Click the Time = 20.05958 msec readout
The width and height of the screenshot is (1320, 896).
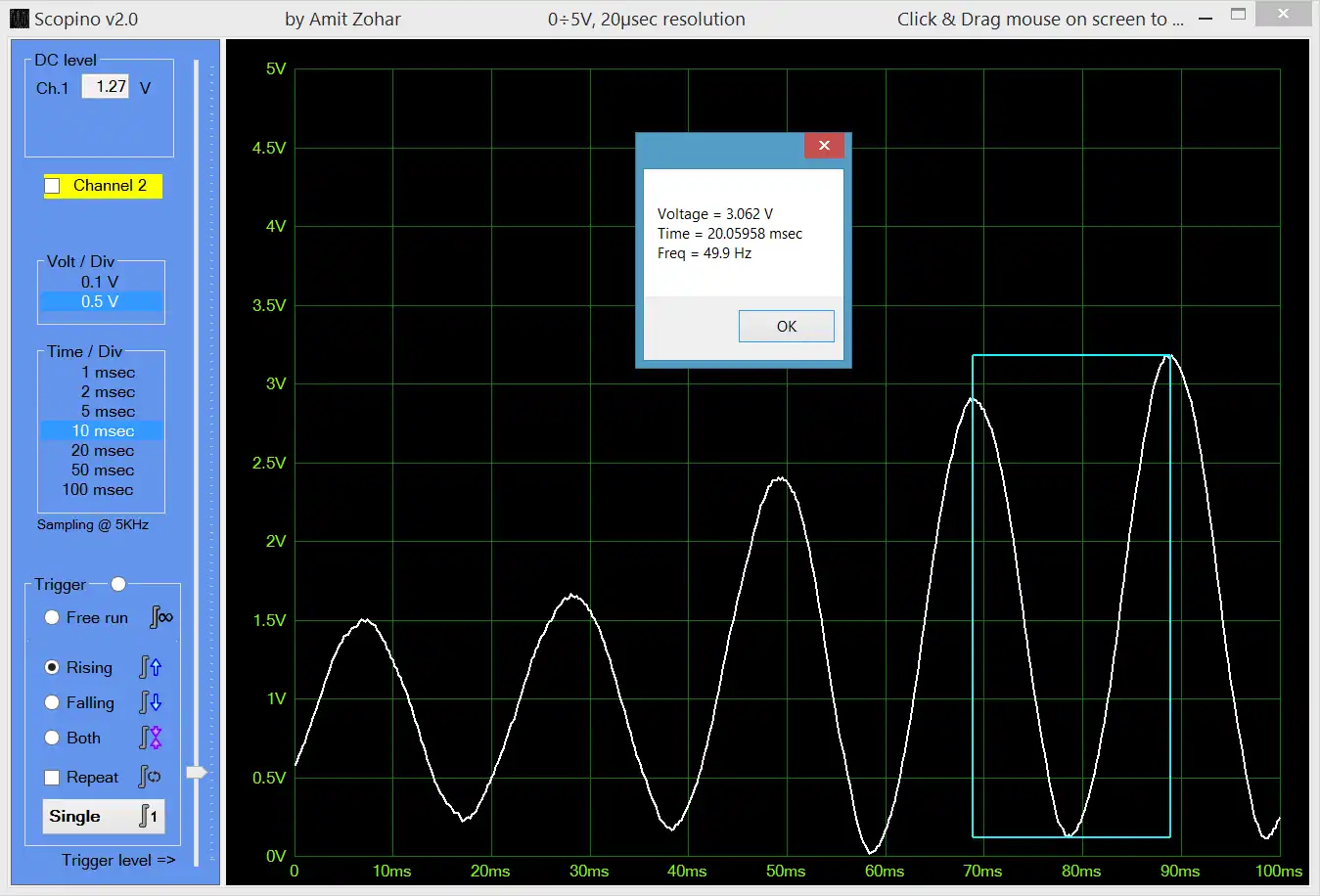pos(730,234)
